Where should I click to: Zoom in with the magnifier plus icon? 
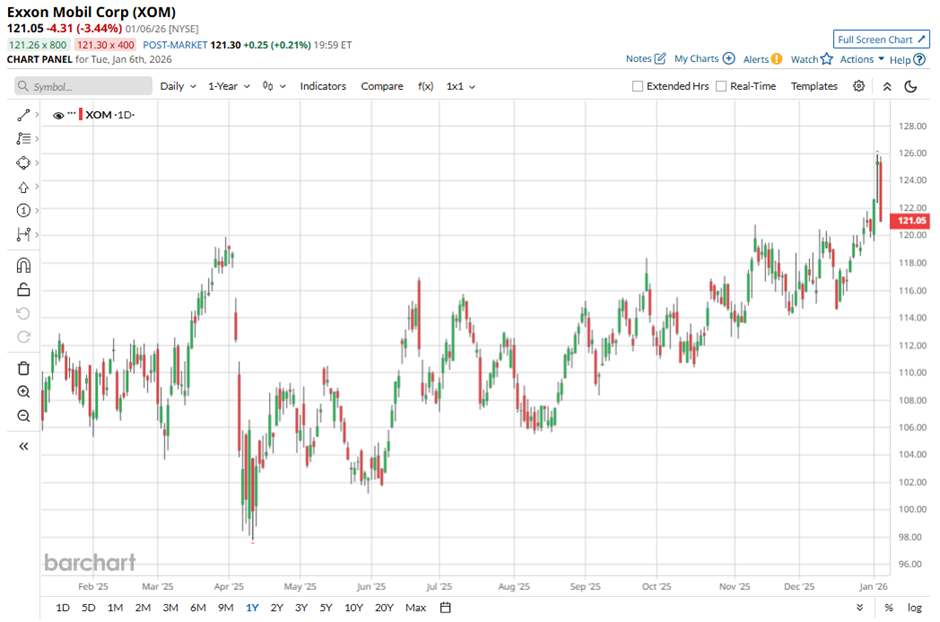coord(23,392)
